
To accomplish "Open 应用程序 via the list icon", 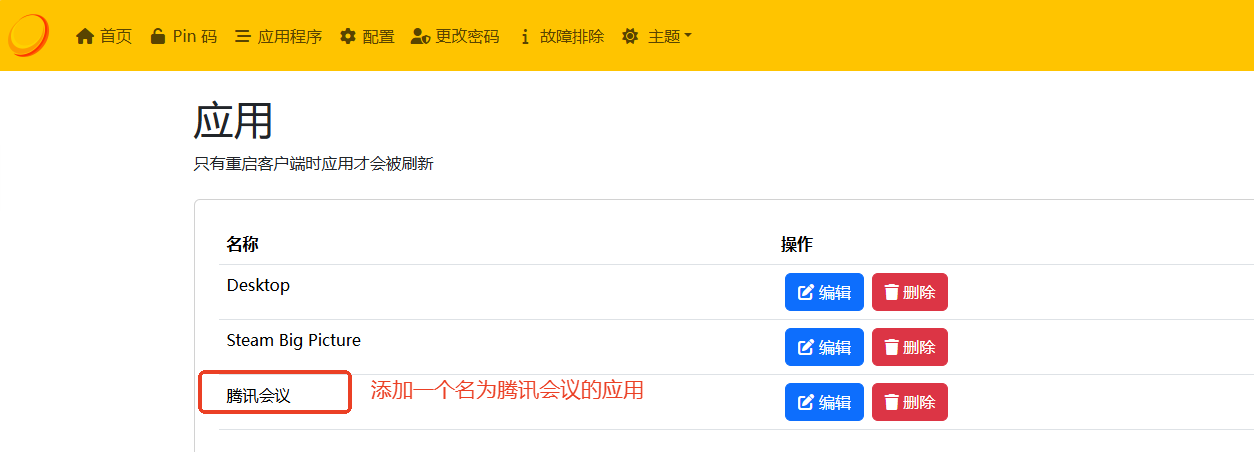I will [242, 37].
